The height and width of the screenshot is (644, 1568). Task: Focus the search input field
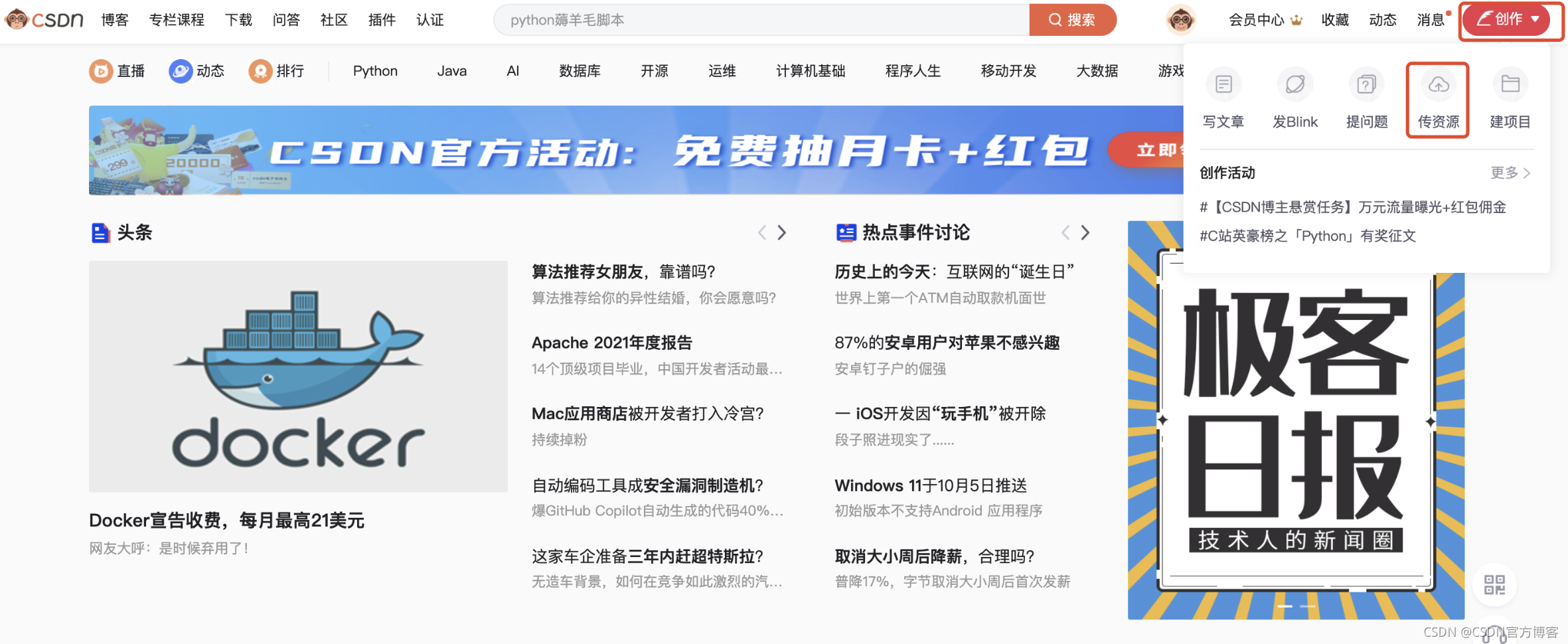point(761,20)
